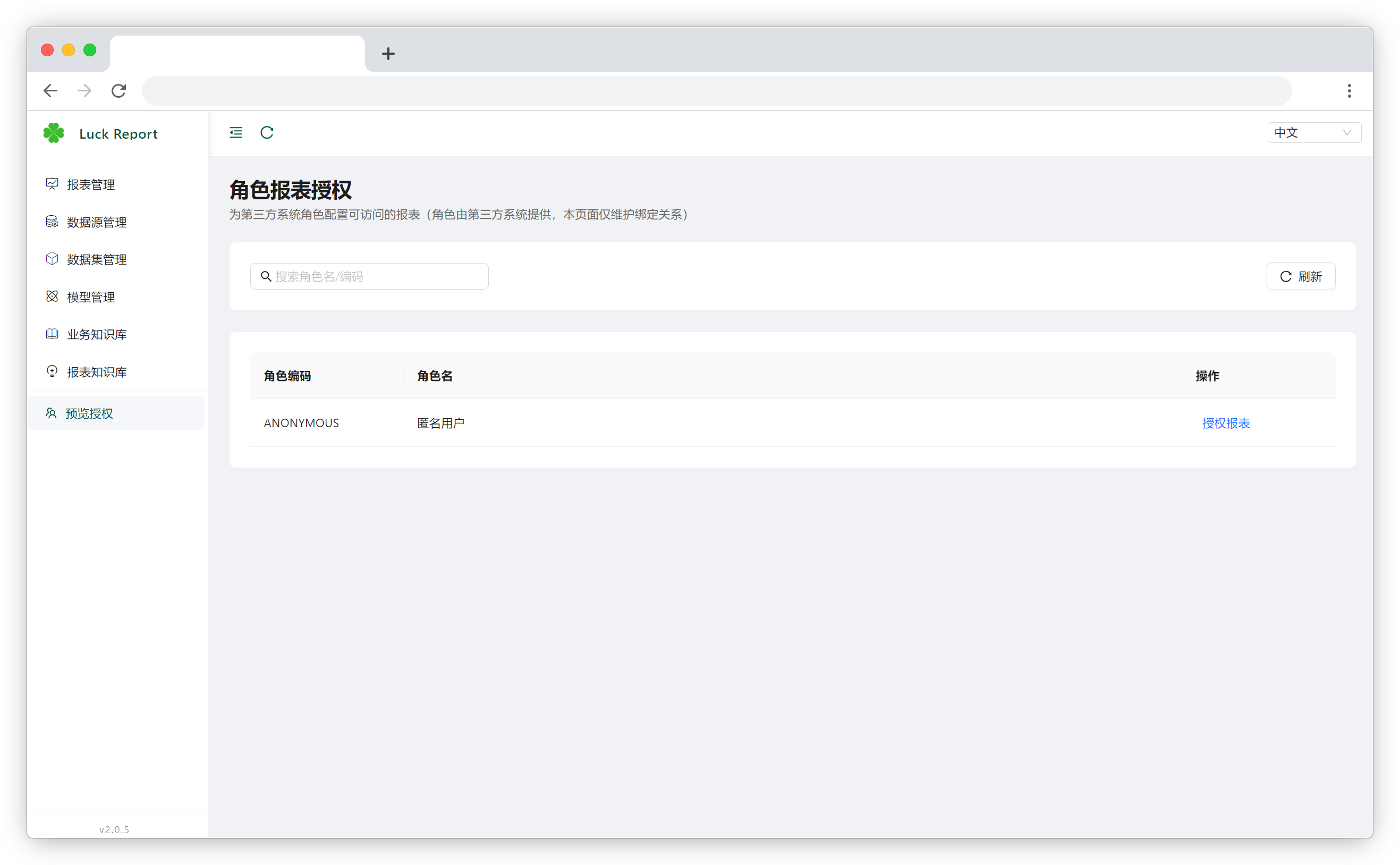
Task: Click the 报表知识库 lightbulb icon
Action: coord(52,371)
